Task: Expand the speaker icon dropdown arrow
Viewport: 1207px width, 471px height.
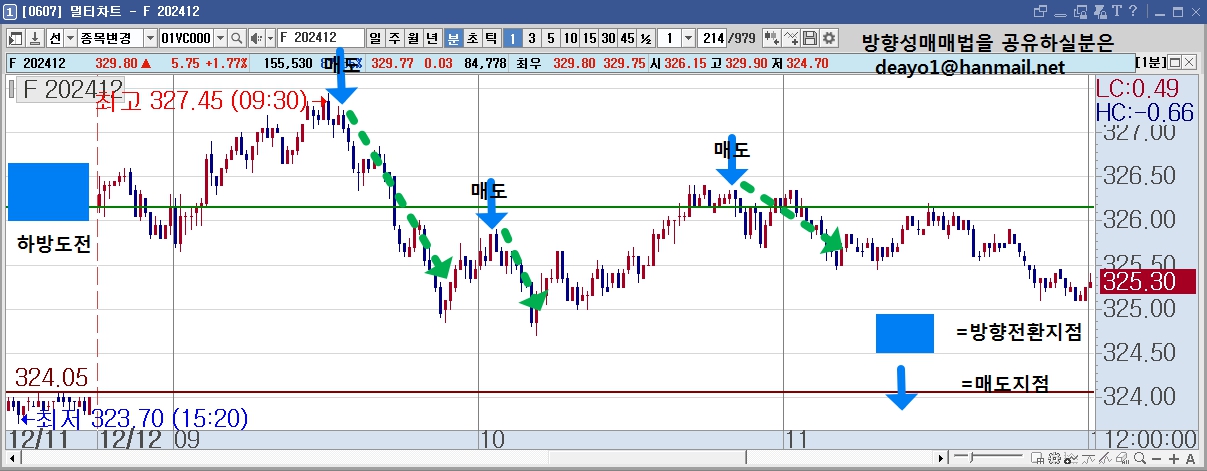Action: pos(270,38)
